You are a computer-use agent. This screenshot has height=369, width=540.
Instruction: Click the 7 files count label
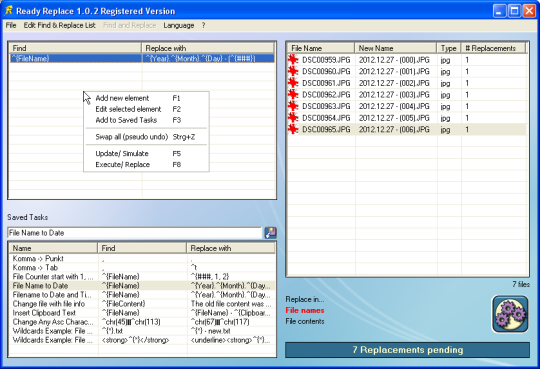point(521,284)
